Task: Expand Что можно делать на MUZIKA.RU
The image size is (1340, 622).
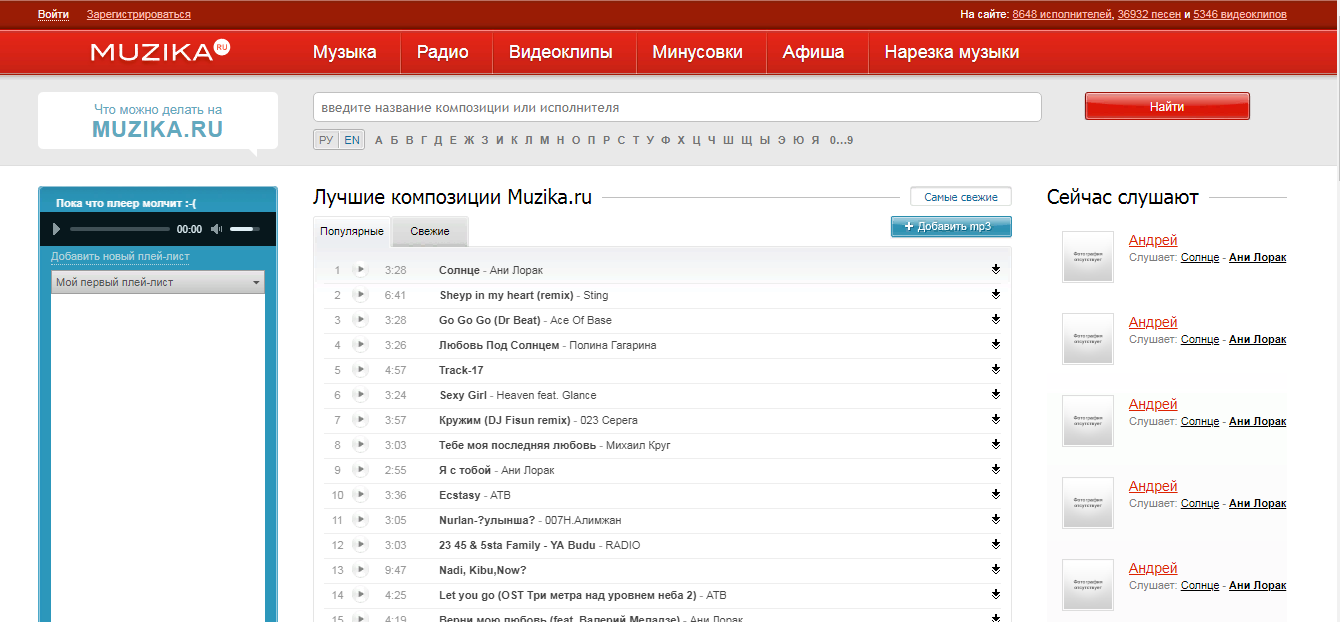Action: [x=158, y=120]
